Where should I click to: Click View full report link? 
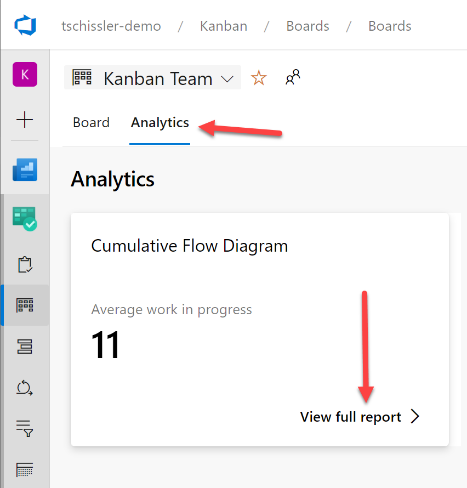point(350,417)
